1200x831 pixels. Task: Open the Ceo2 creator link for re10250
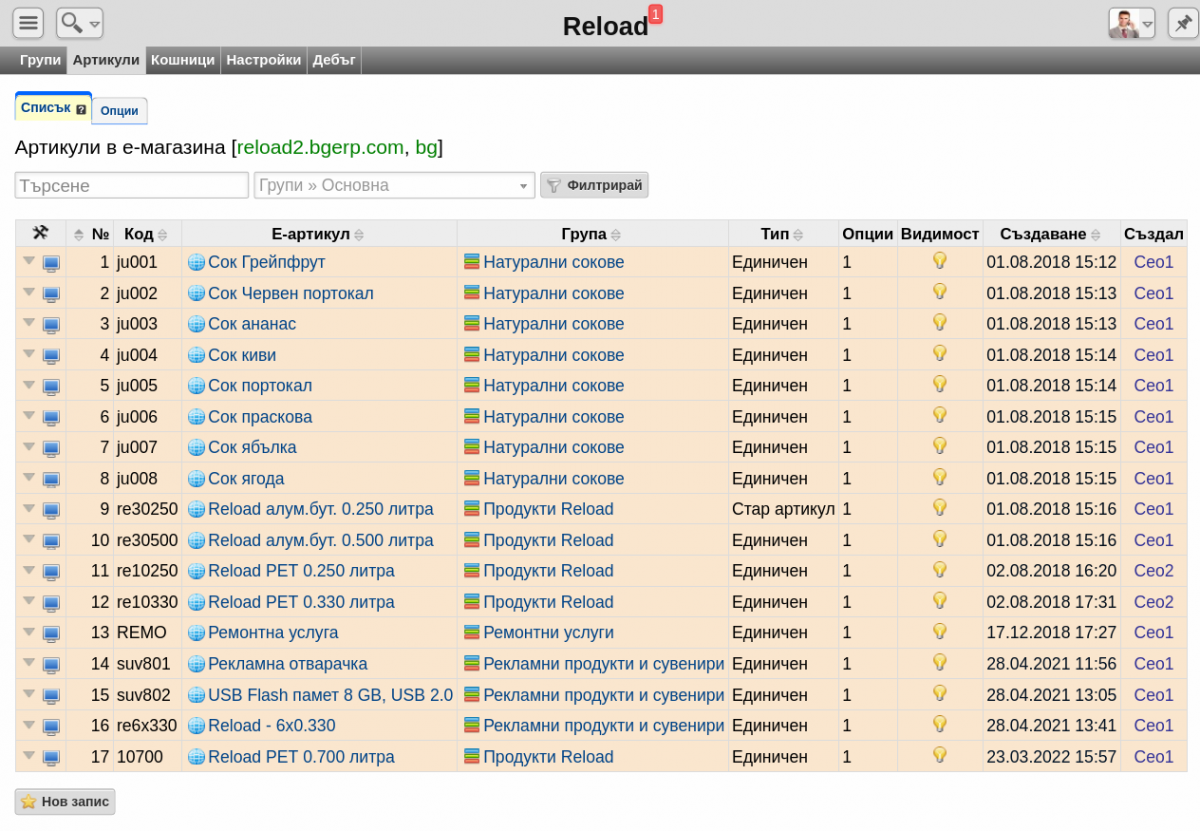click(1154, 571)
